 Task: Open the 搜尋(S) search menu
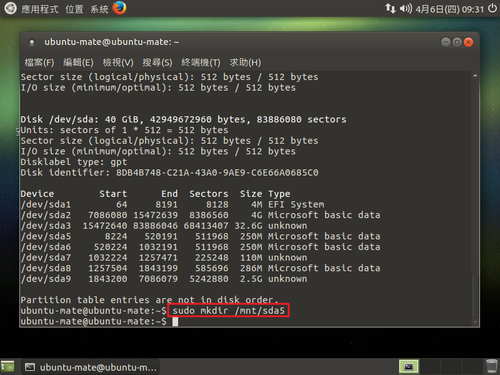coord(157,62)
